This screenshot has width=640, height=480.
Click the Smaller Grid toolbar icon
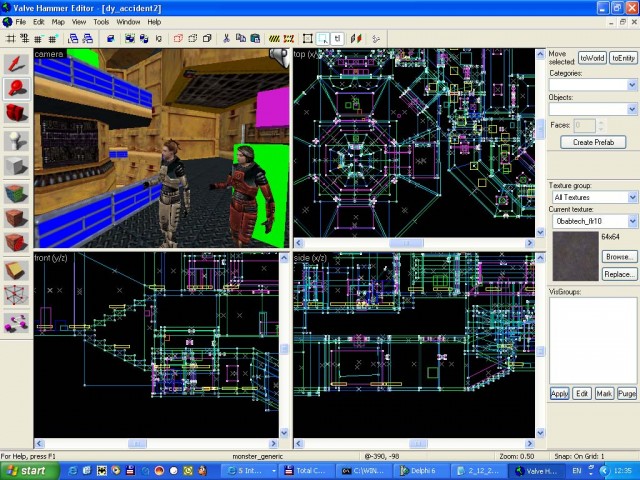click(x=39, y=39)
